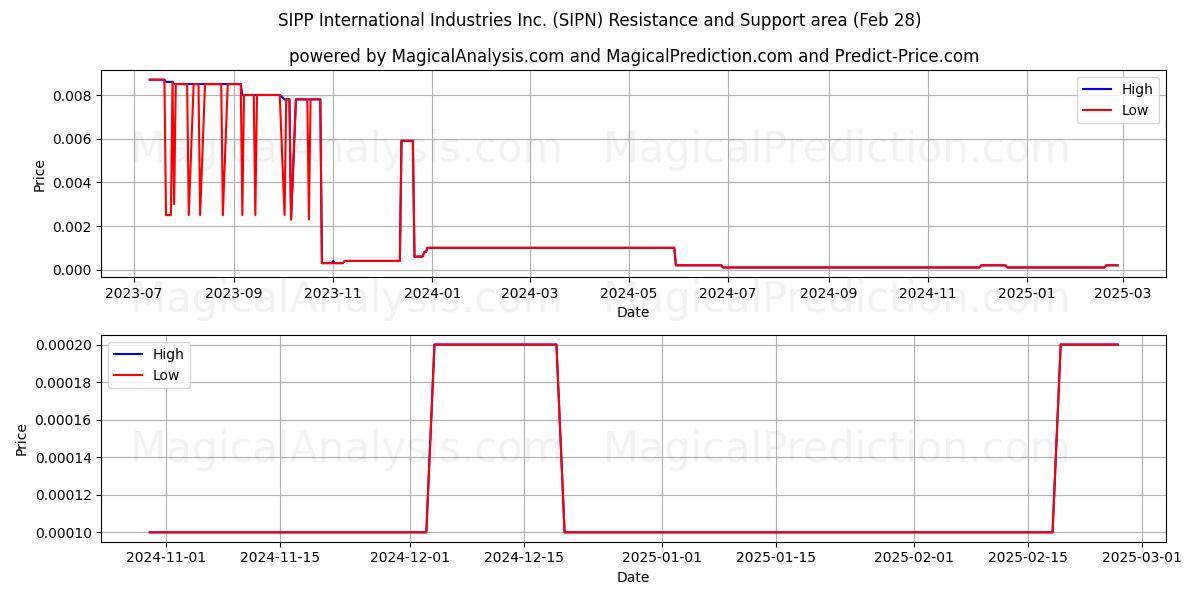Click the '0.002' price tick label

click(74, 227)
